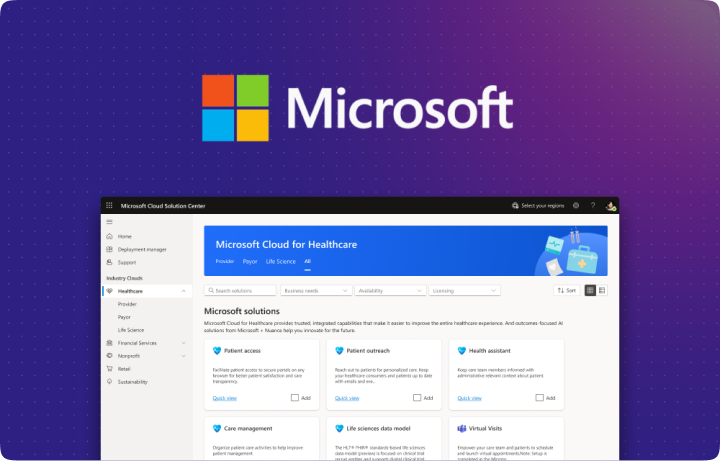Screen dimensions: 721x461
Task: Select the Payor tab in the banner
Action: tap(250, 261)
